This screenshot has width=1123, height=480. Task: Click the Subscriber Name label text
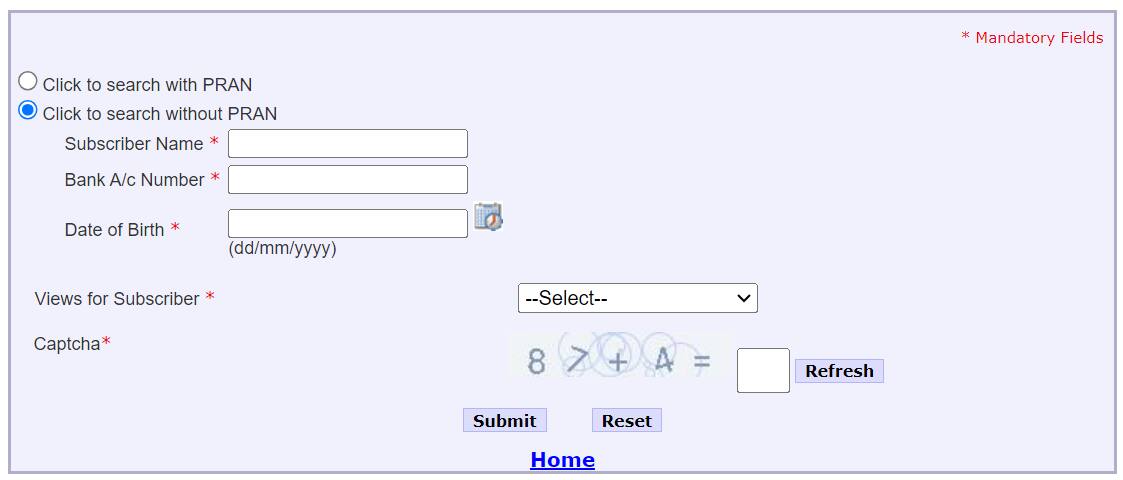tap(134, 144)
